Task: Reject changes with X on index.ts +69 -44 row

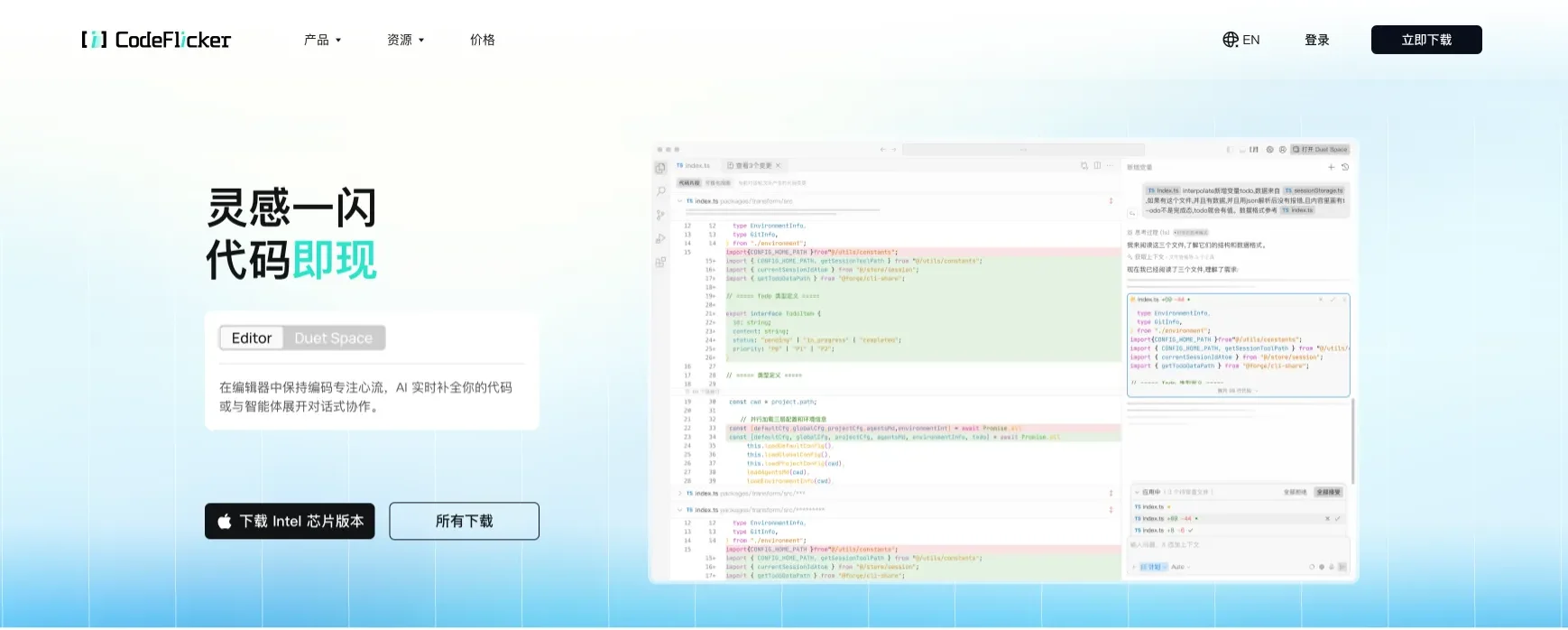Action: [1327, 519]
